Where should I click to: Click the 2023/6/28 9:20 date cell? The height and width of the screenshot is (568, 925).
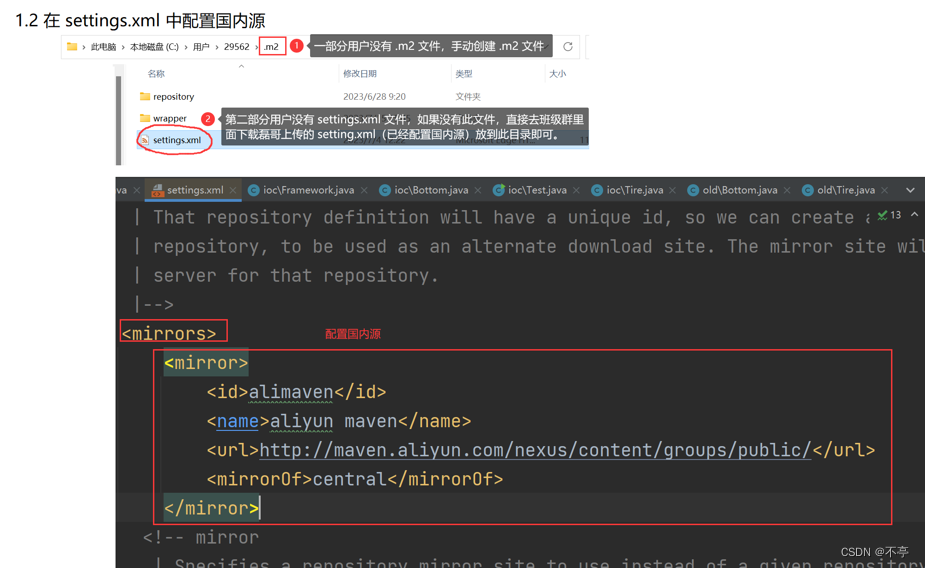click(x=375, y=97)
